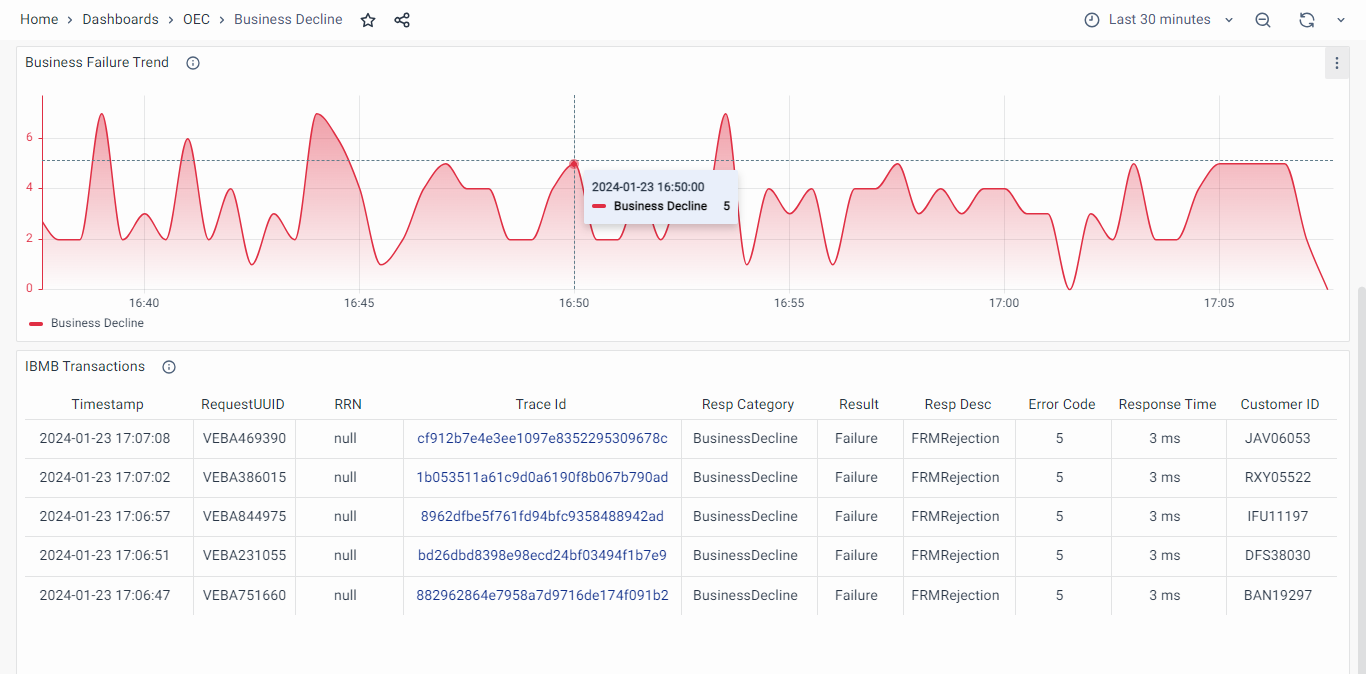The image size is (1366, 674).
Task: Navigate to OEC folder breadcrumb
Action: [x=196, y=20]
